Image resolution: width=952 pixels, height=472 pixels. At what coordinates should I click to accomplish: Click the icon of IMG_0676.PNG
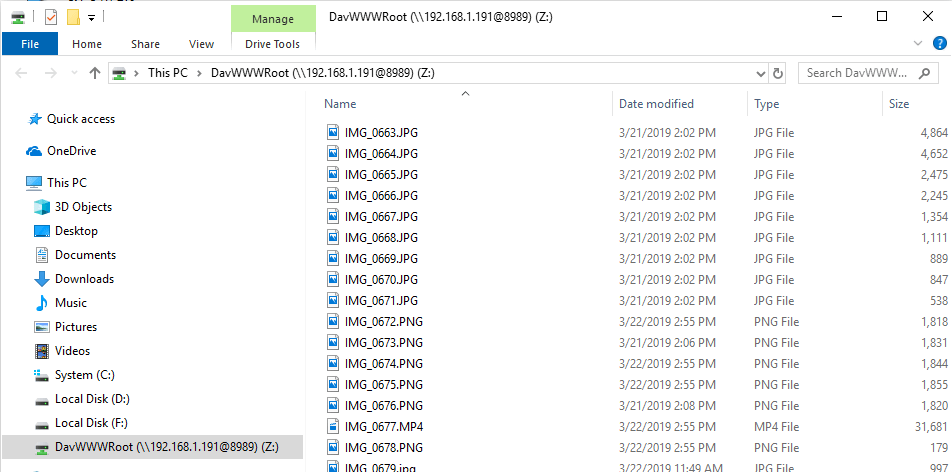332,405
